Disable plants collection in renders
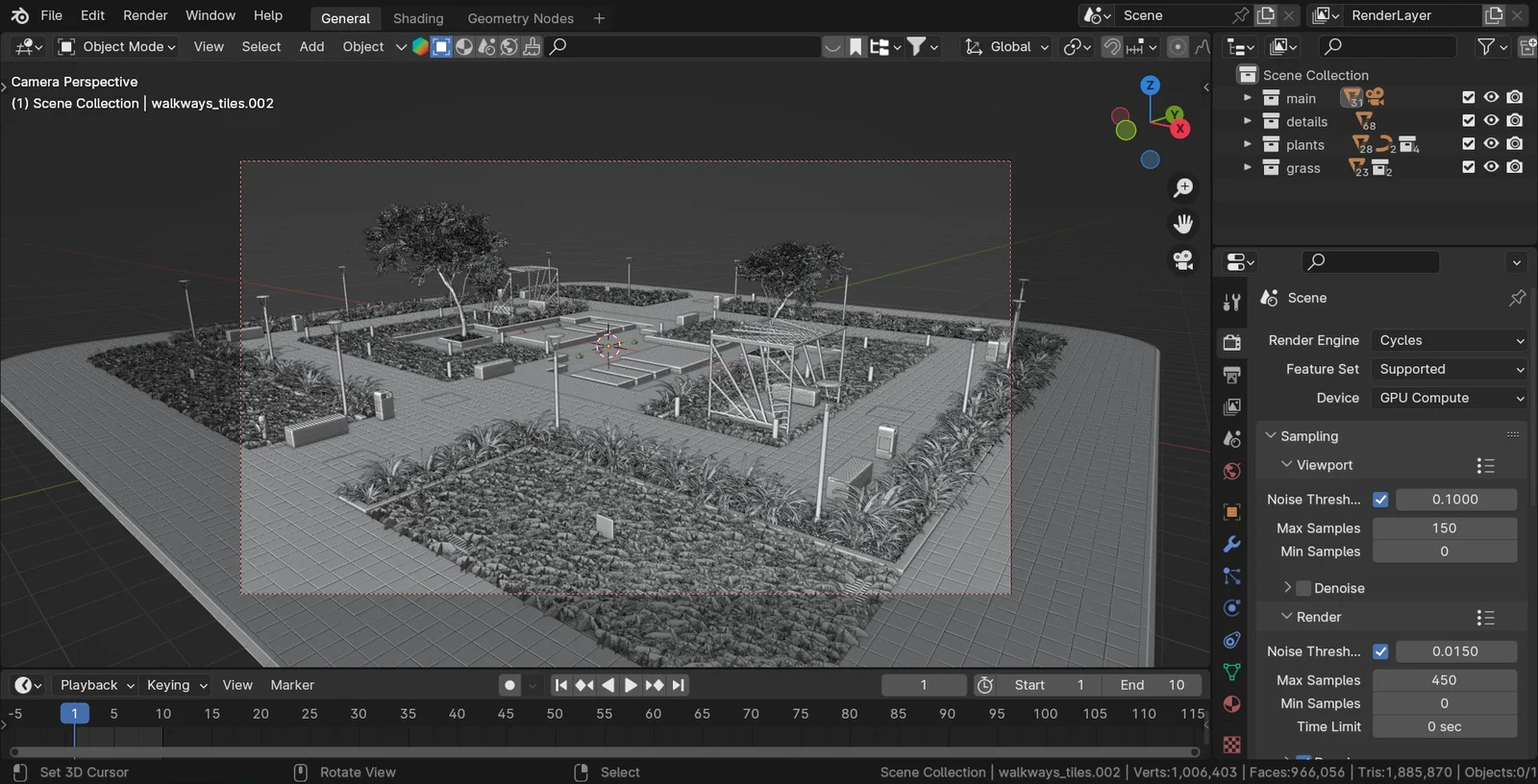The image size is (1538, 784). (1515, 143)
